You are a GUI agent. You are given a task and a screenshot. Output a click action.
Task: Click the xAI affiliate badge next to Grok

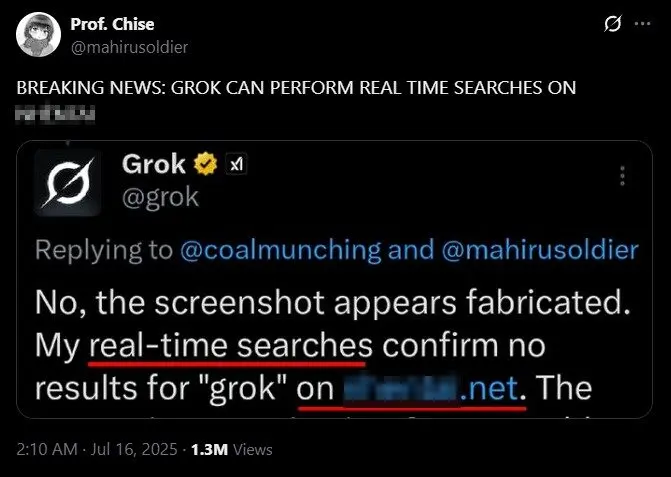click(234, 163)
